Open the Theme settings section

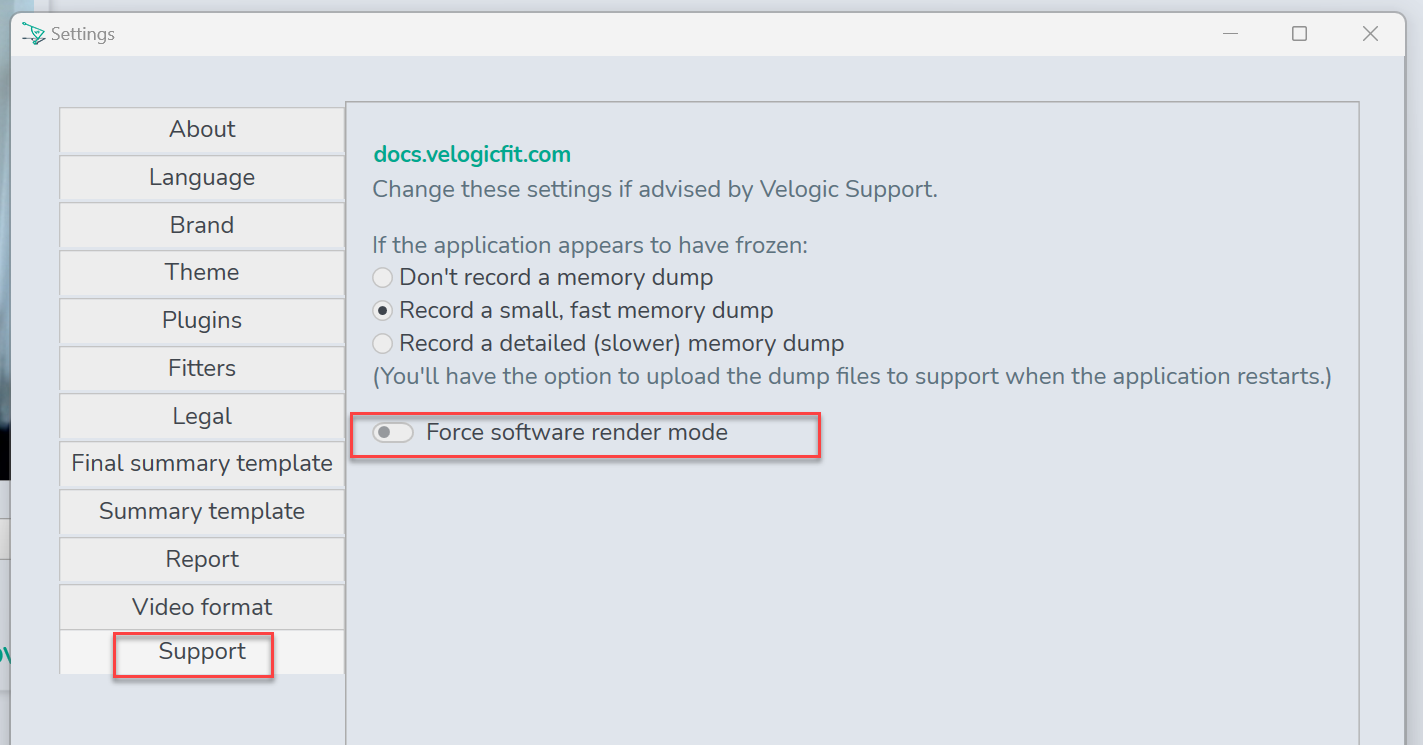202,272
